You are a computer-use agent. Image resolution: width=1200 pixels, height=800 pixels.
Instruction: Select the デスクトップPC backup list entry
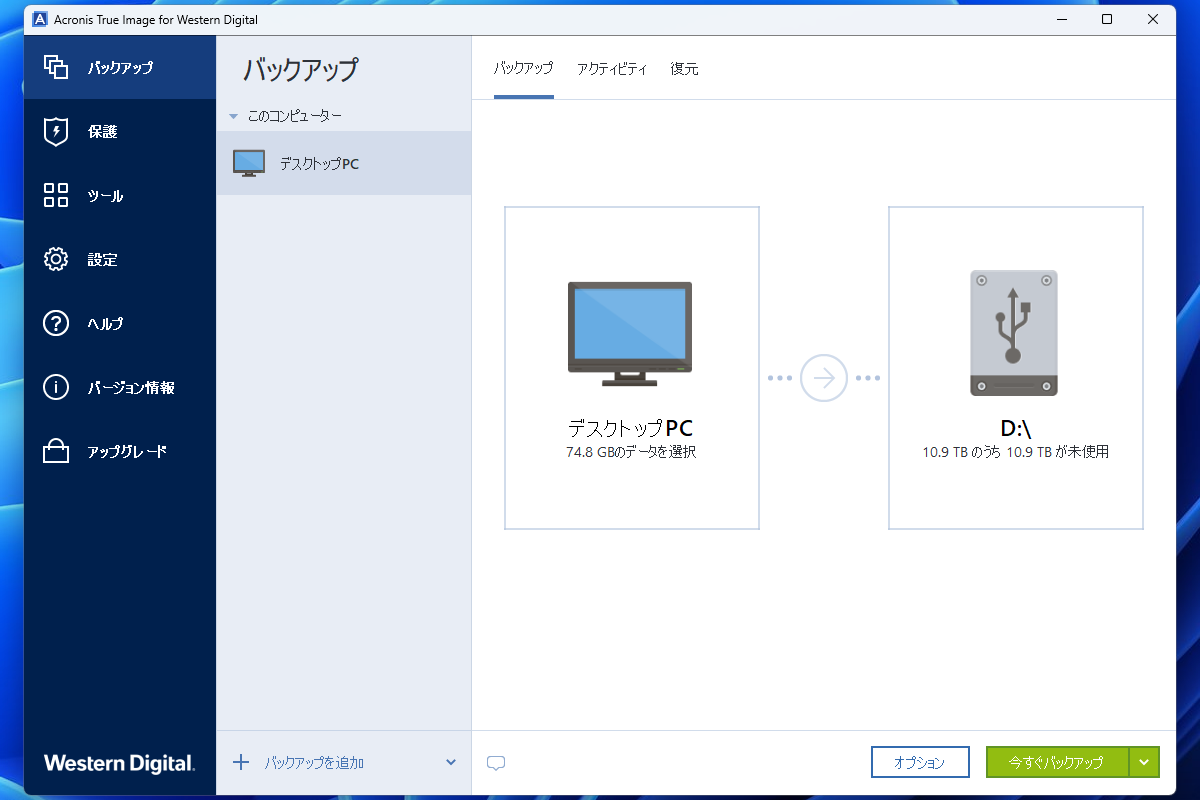[320, 162]
